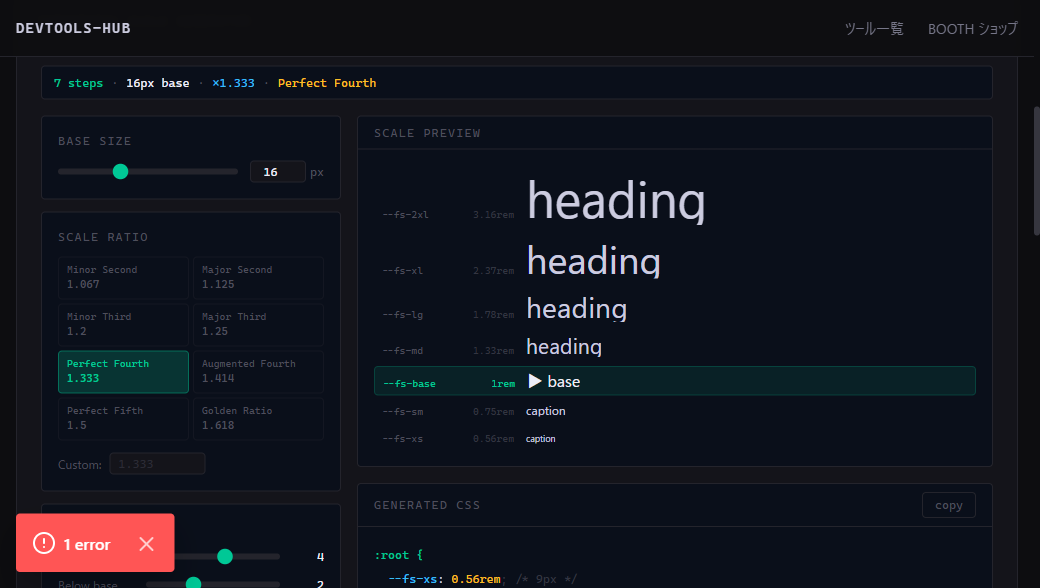
Task: Click the steps slider handle showing 4
Action: [225, 556]
